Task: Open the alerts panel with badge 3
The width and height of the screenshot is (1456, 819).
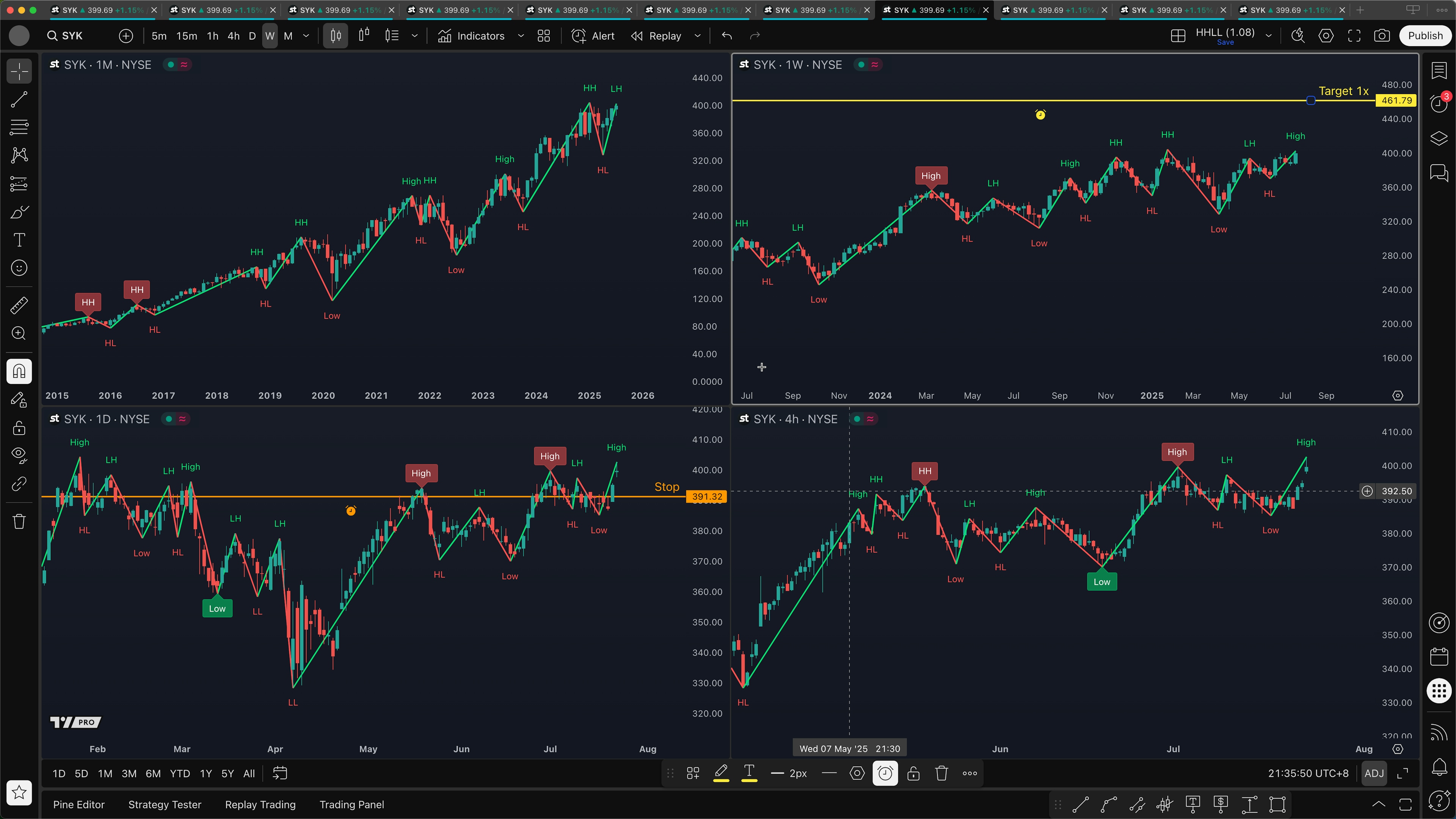Action: (x=1439, y=104)
